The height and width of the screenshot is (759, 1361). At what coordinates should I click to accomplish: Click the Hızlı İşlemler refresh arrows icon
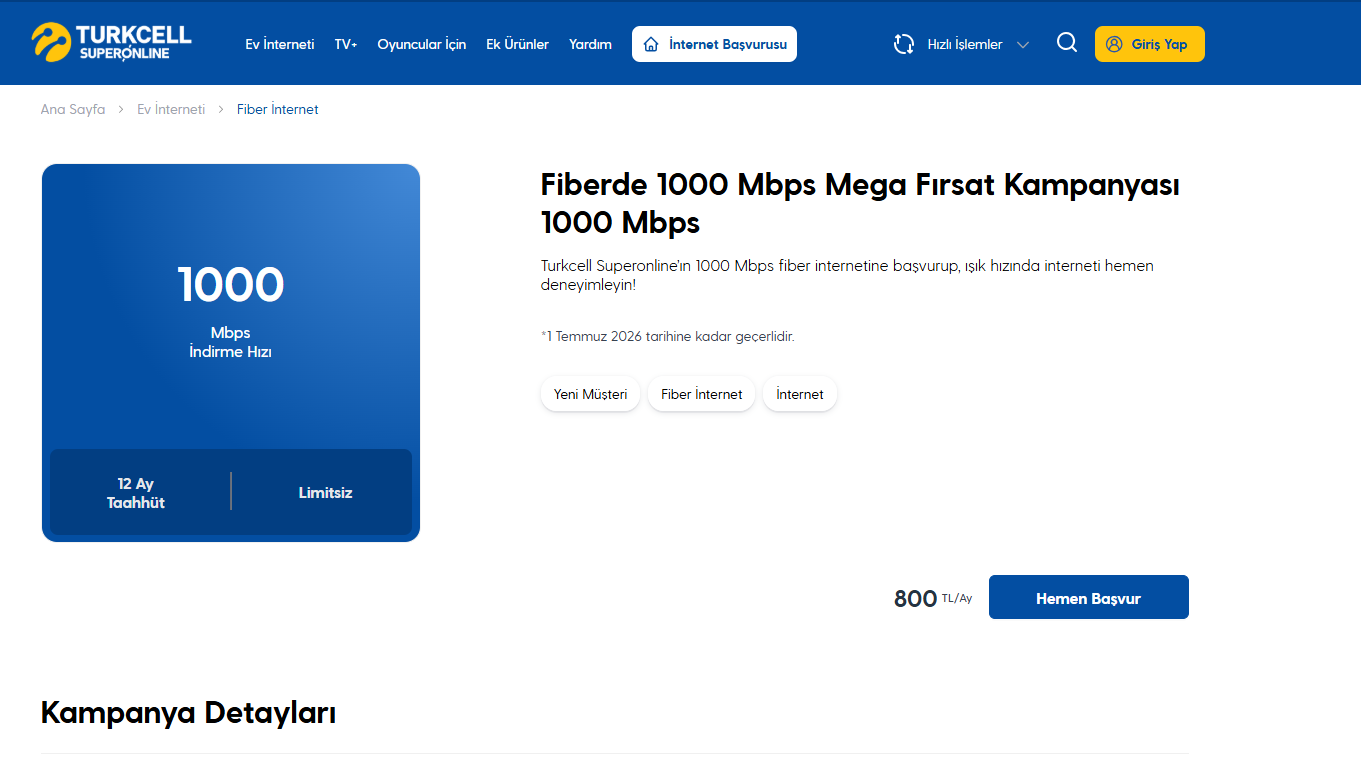click(904, 44)
